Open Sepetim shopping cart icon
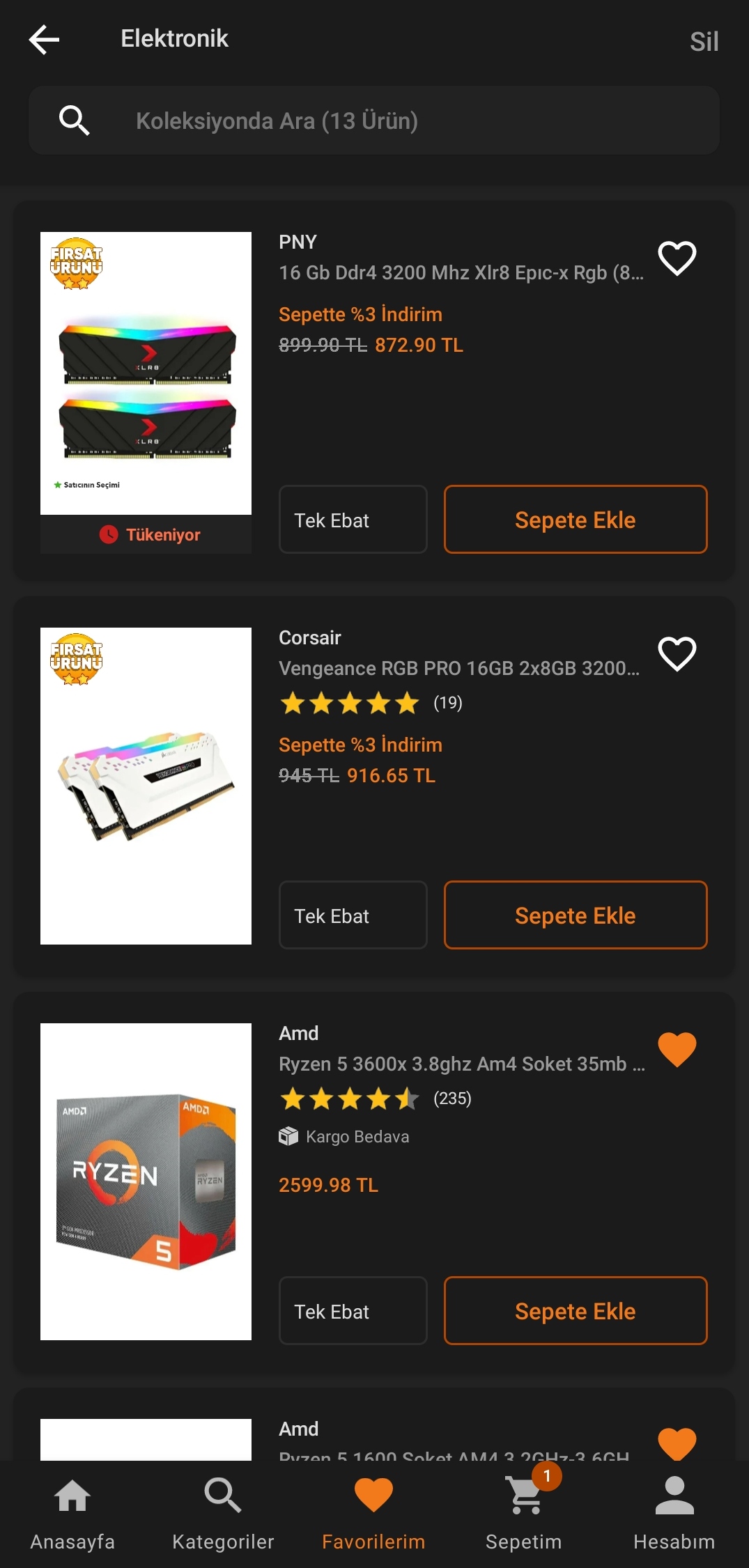 tap(525, 1496)
